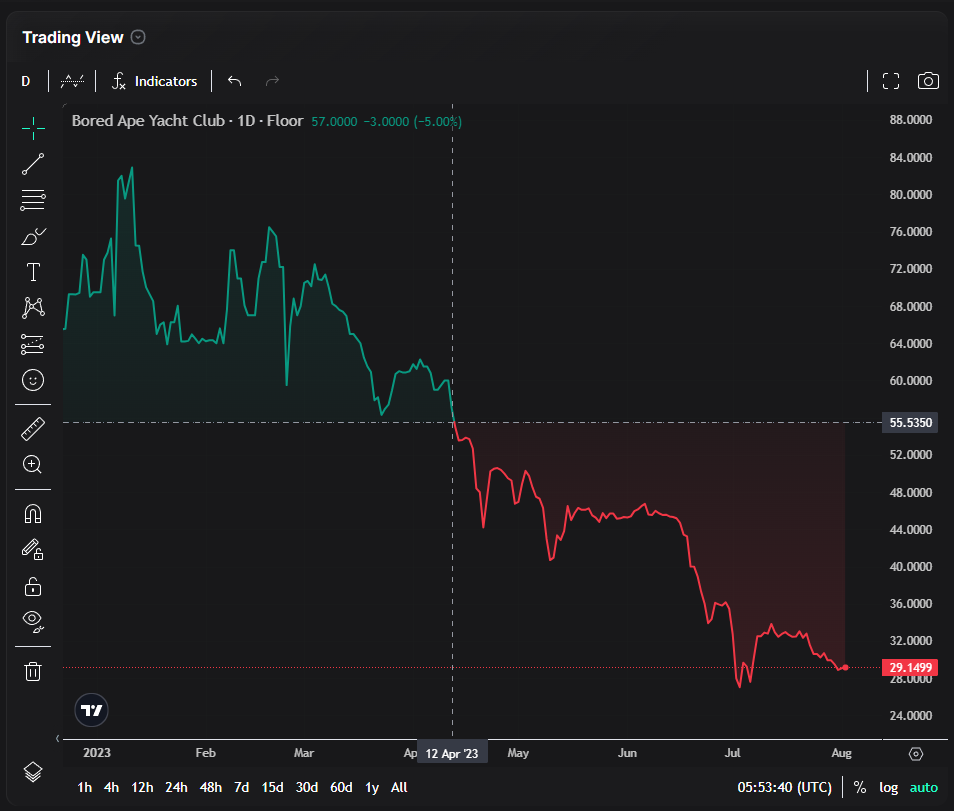This screenshot has height=811, width=954.
Task: Show All available data range
Action: pos(399,787)
